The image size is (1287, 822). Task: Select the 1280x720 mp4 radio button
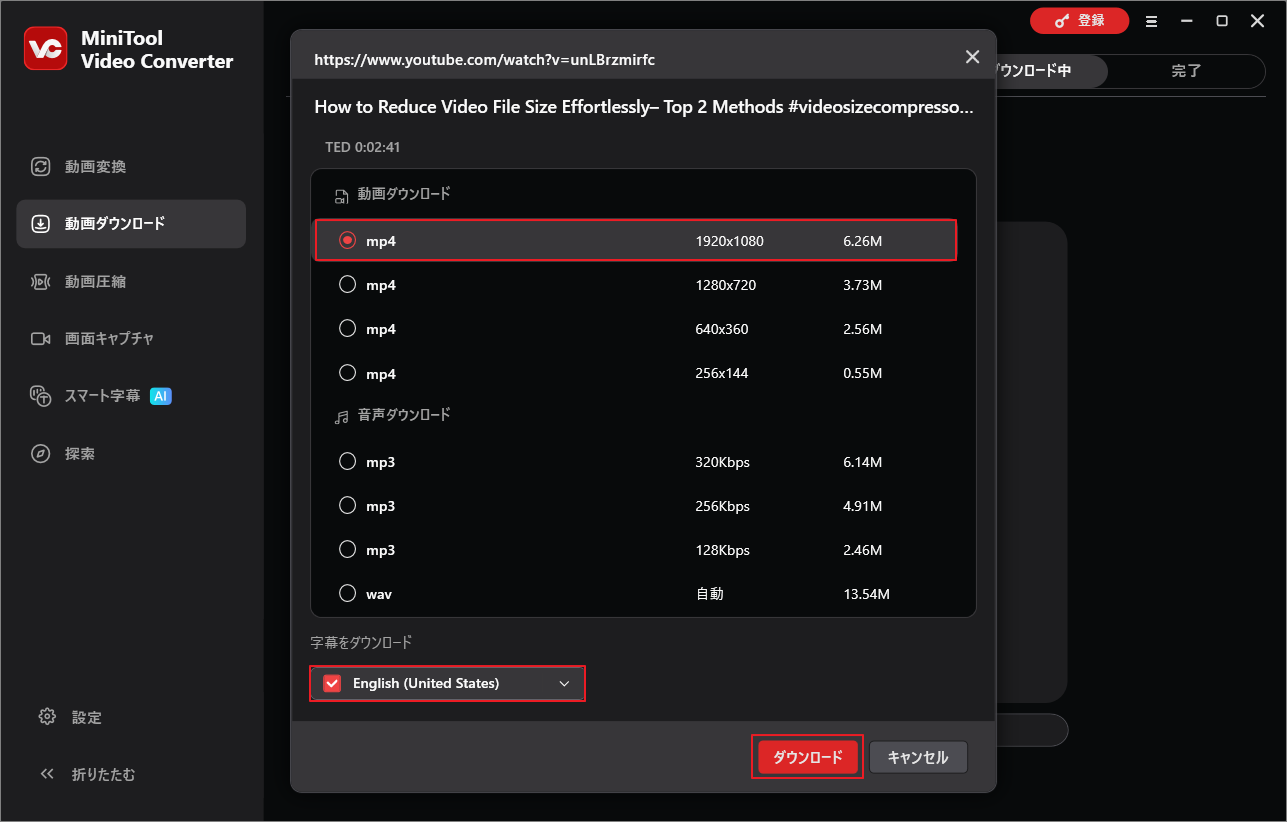[x=347, y=284]
